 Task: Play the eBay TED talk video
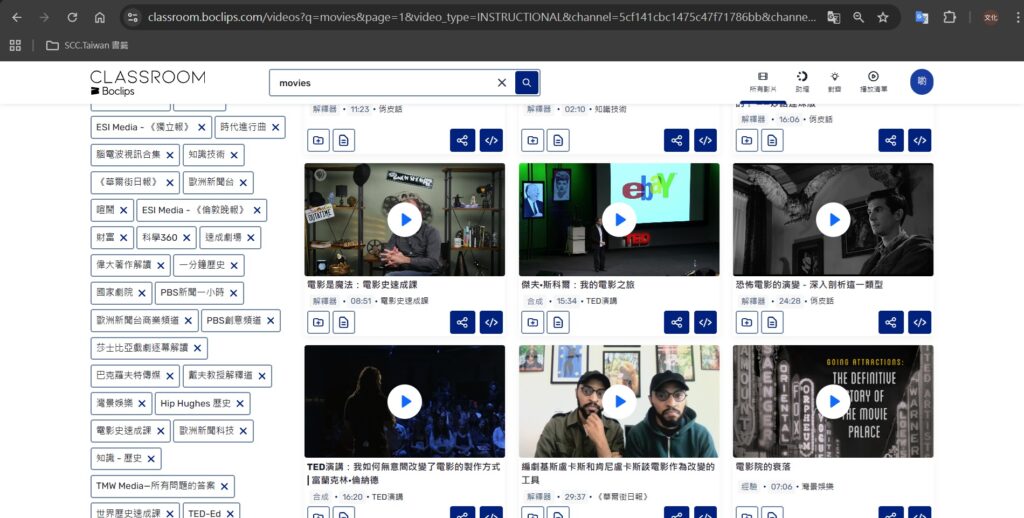[618, 220]
